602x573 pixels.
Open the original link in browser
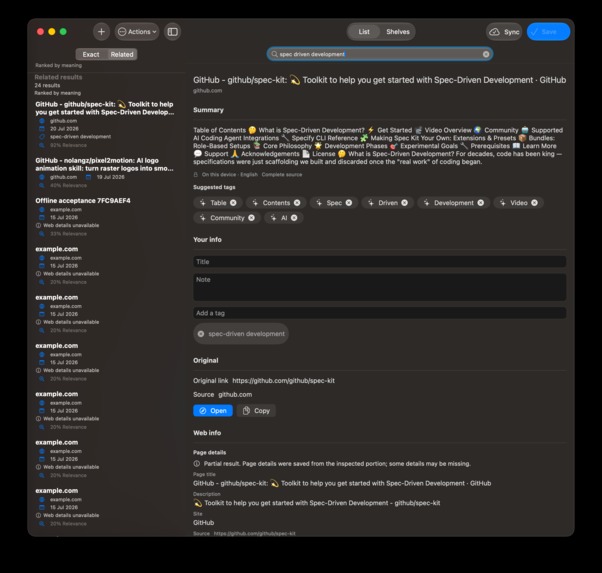[x=213, y=411]
